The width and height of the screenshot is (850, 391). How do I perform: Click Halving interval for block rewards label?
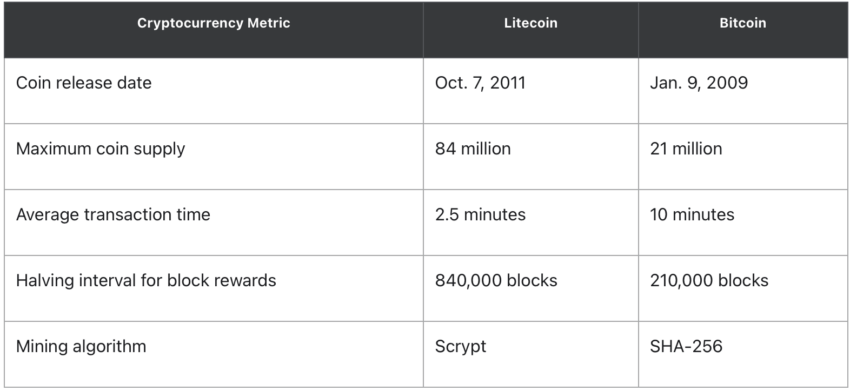pos(146,280)
